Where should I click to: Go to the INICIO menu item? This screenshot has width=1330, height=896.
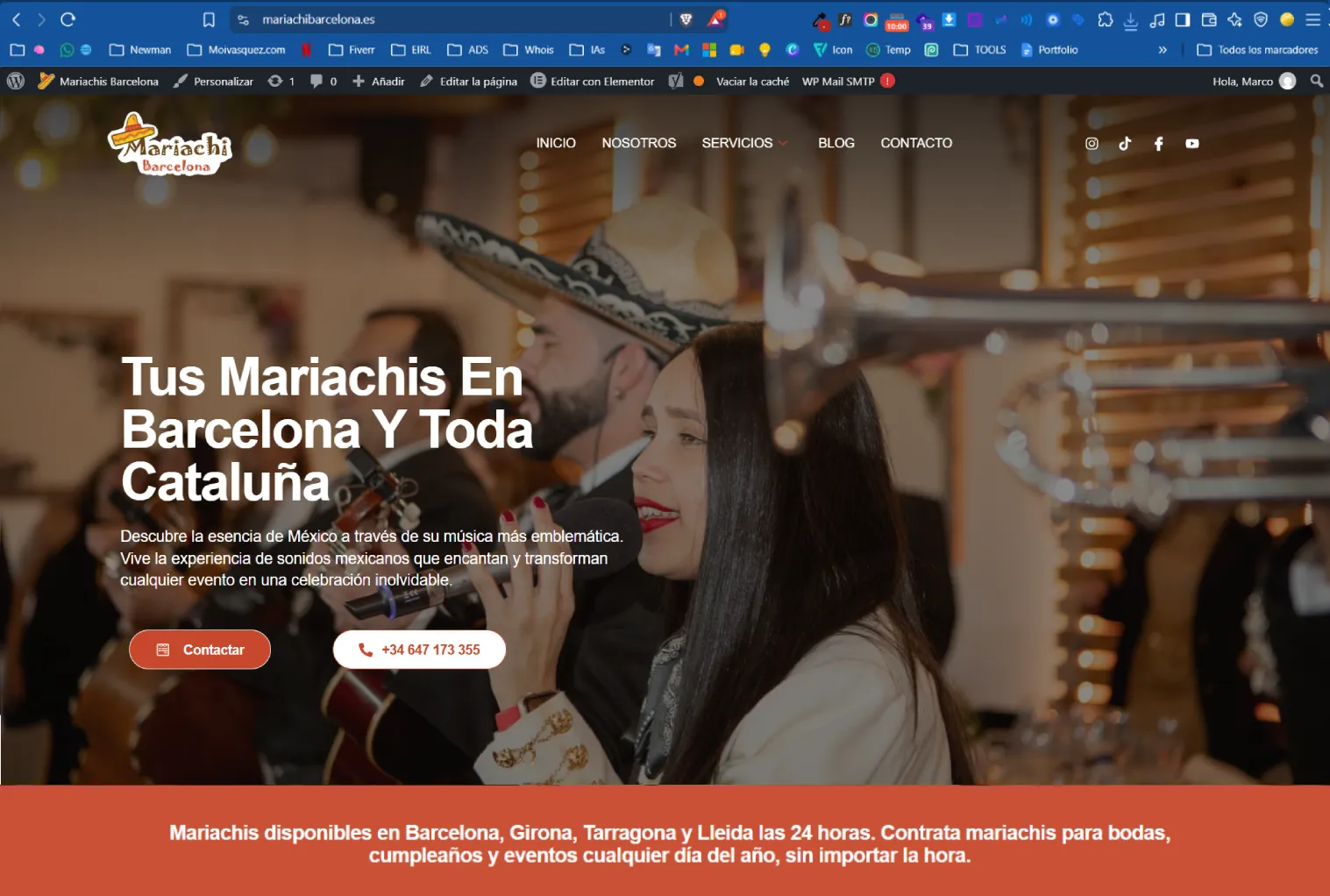click(556, 143)
